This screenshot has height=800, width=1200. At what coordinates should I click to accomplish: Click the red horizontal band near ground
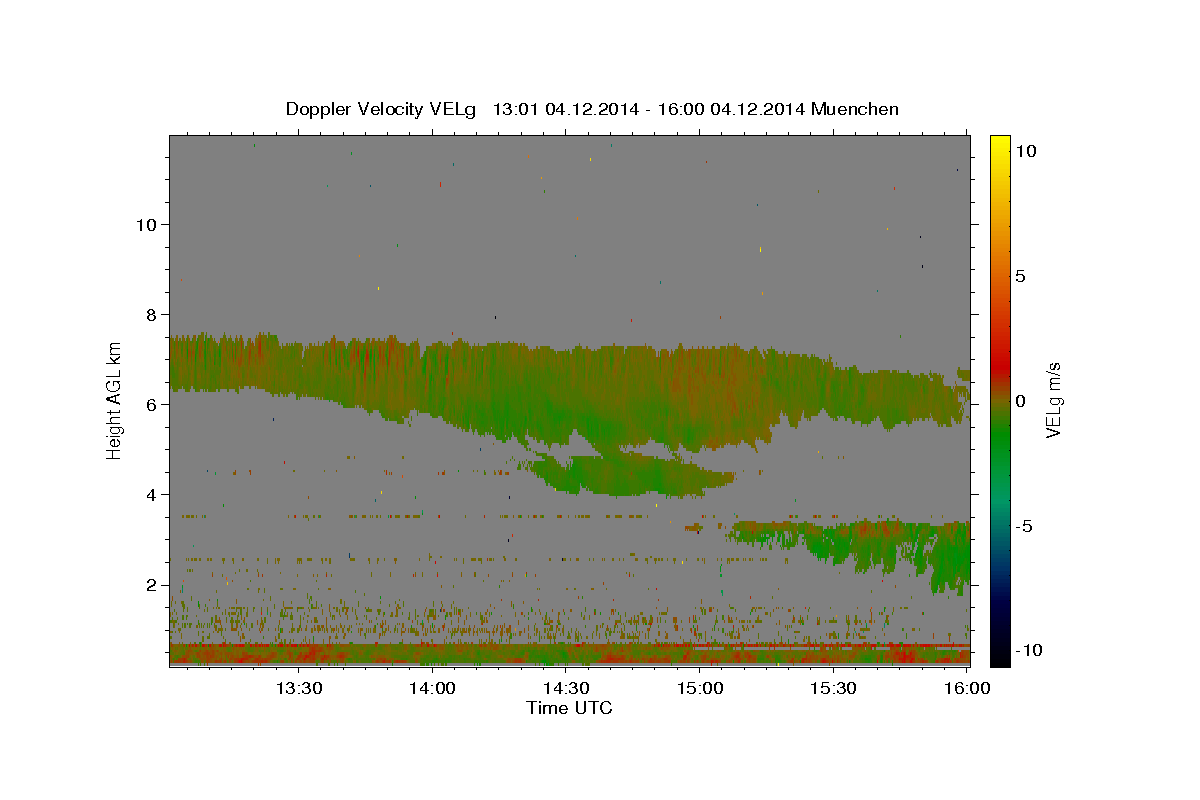pos(569,647)
